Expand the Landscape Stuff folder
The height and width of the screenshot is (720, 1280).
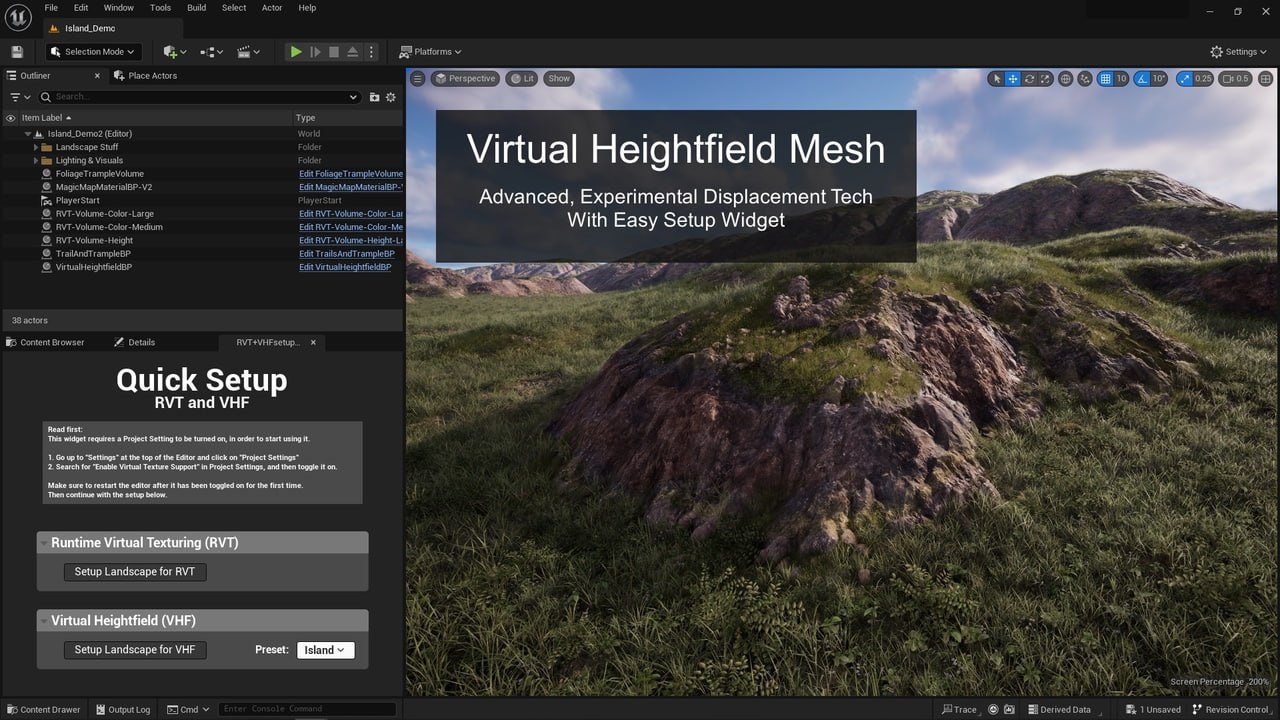37,147
